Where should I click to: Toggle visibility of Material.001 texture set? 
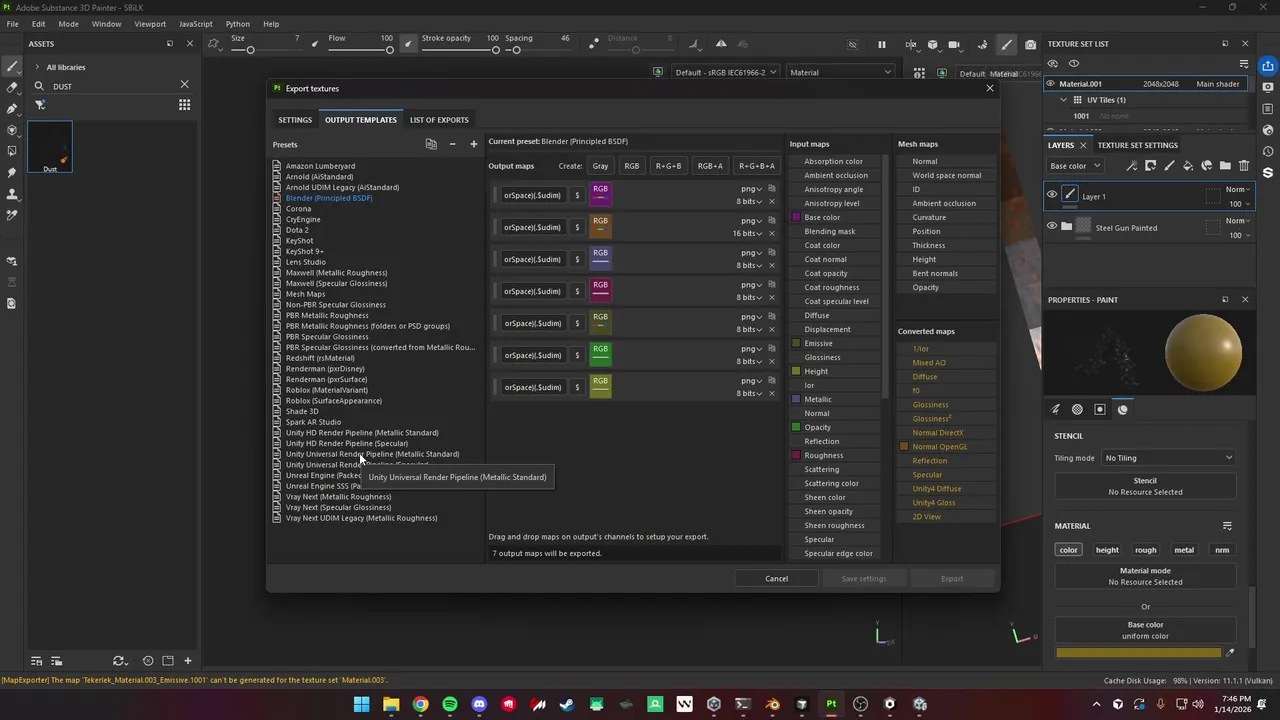pyautogui.click(x=1052, y=84)
